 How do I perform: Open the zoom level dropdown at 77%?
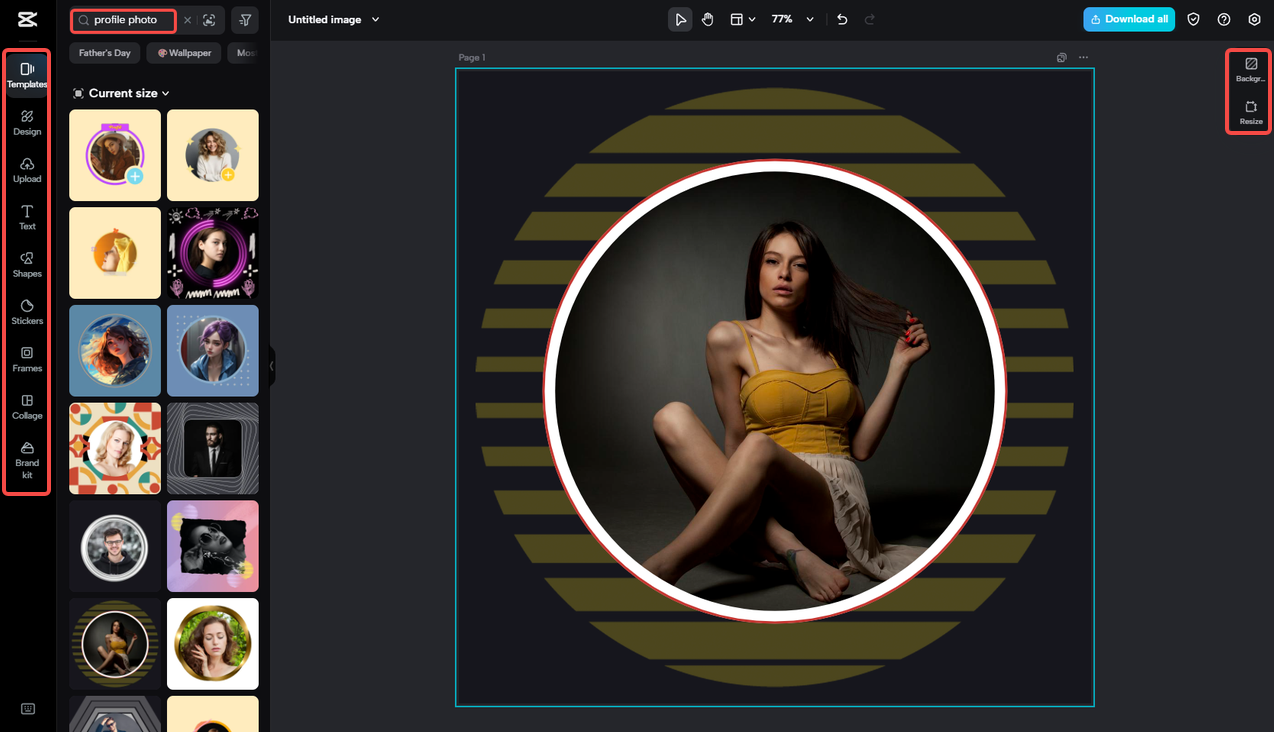790,19
